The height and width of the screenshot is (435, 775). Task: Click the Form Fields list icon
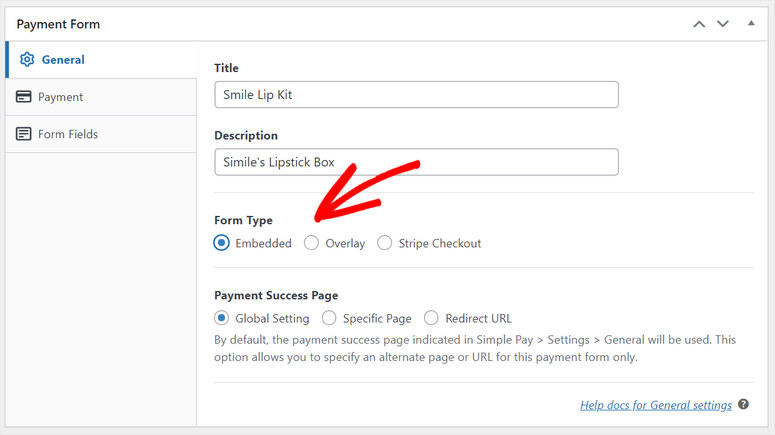24,134
